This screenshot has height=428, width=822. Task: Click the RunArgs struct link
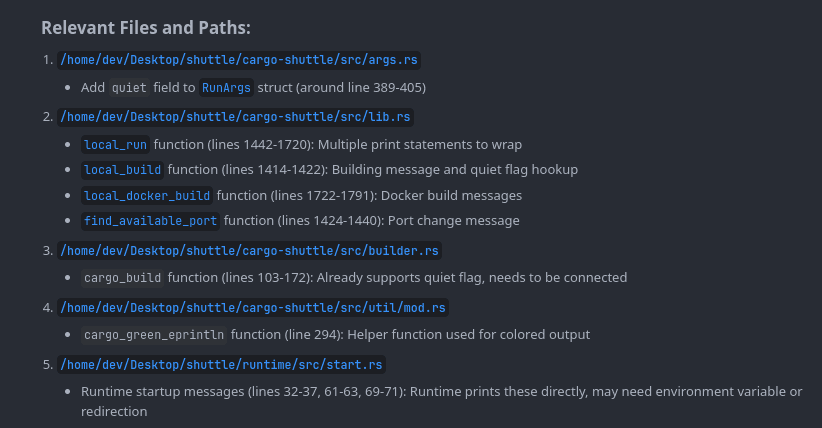coord(225,88)
